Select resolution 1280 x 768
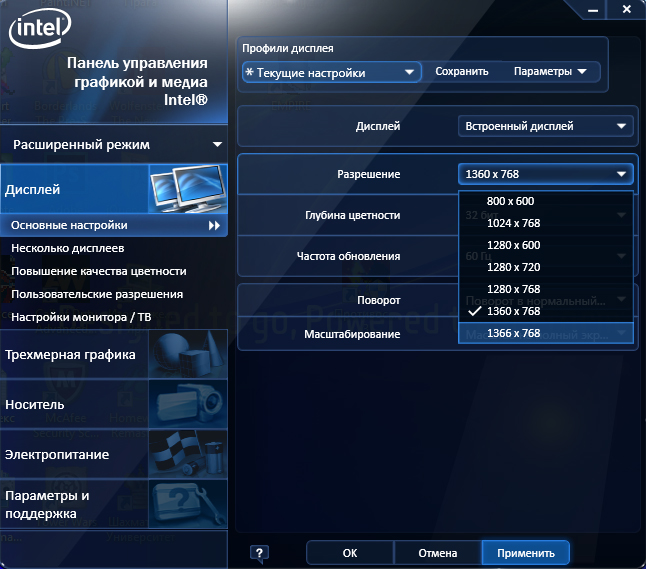Image resolution: width=646 pixels, height=569 pixels. point(545,289)
